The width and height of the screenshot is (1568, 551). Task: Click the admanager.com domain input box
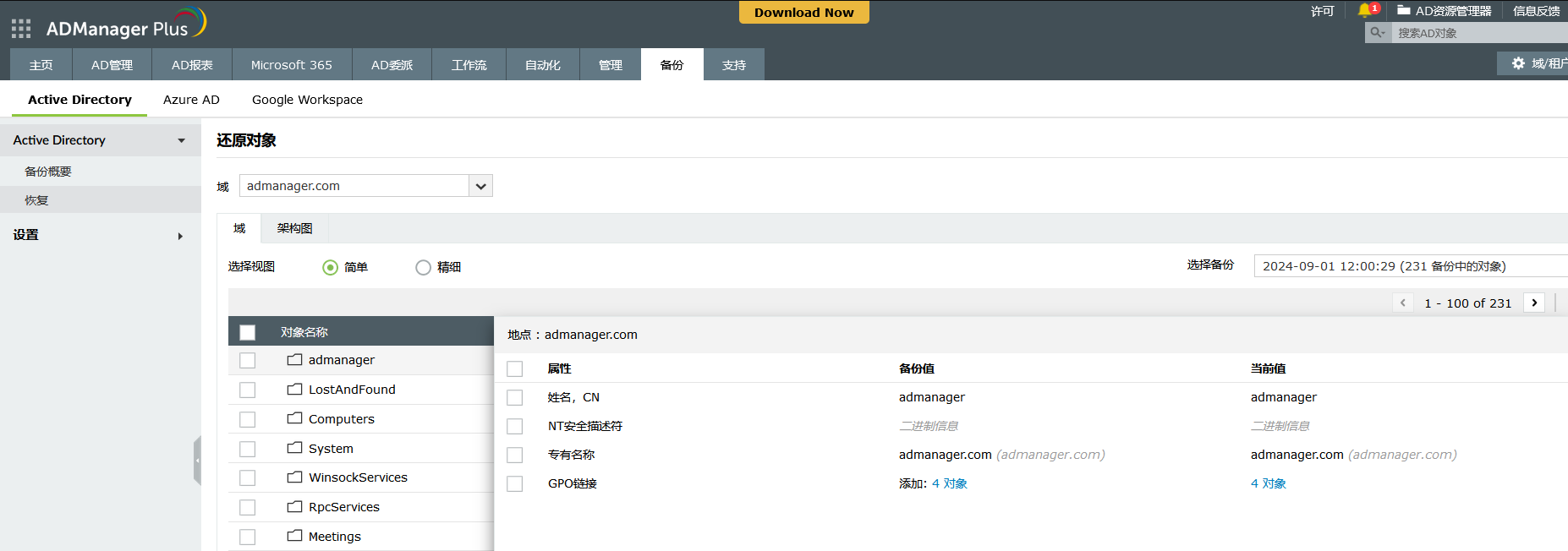coord(354,186)
